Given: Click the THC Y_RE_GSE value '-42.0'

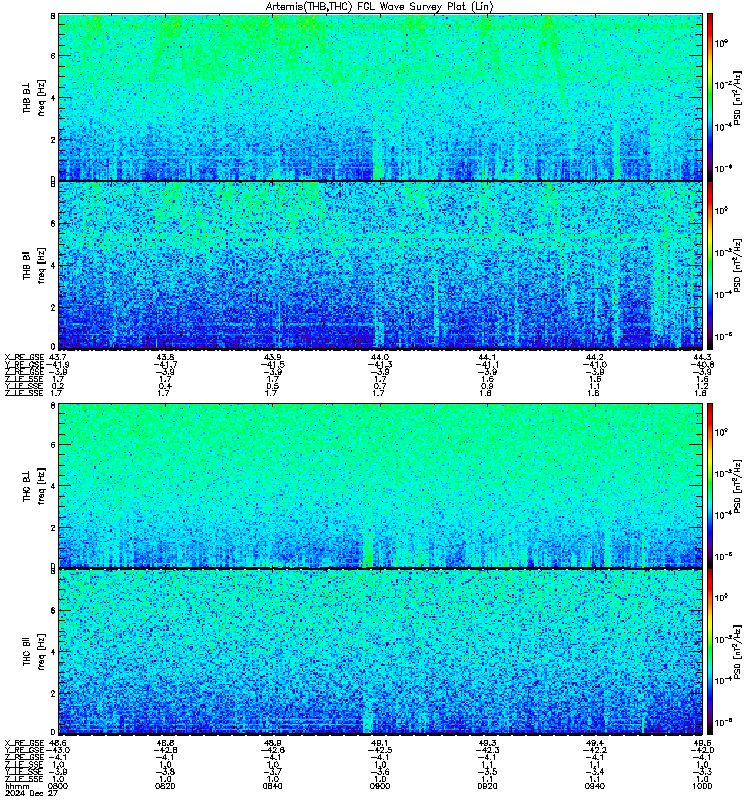Looking at the screenshot, I should (x=703, y=751).
